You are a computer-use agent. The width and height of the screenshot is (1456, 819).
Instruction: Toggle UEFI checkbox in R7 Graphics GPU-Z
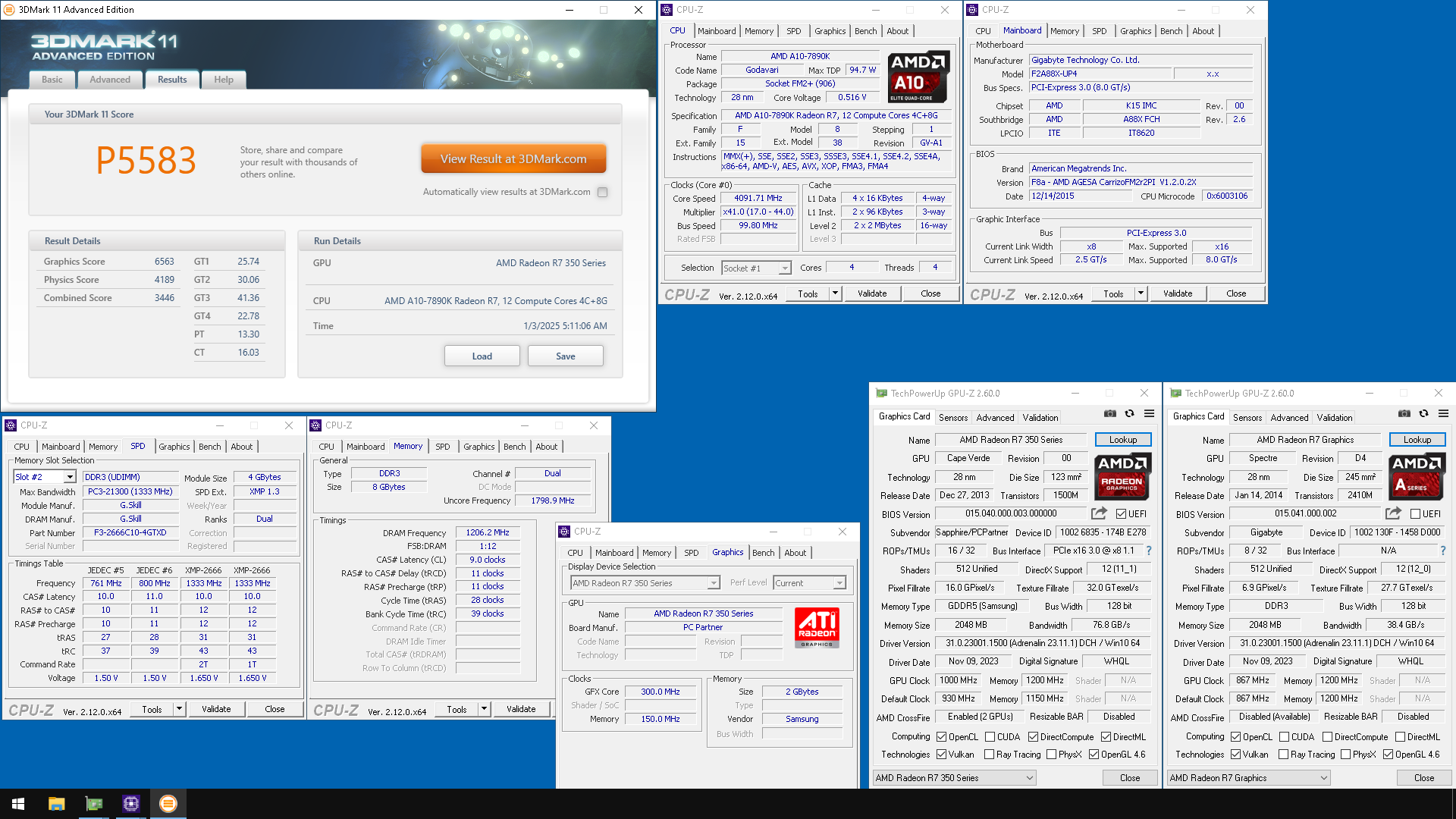point(1415,513)
